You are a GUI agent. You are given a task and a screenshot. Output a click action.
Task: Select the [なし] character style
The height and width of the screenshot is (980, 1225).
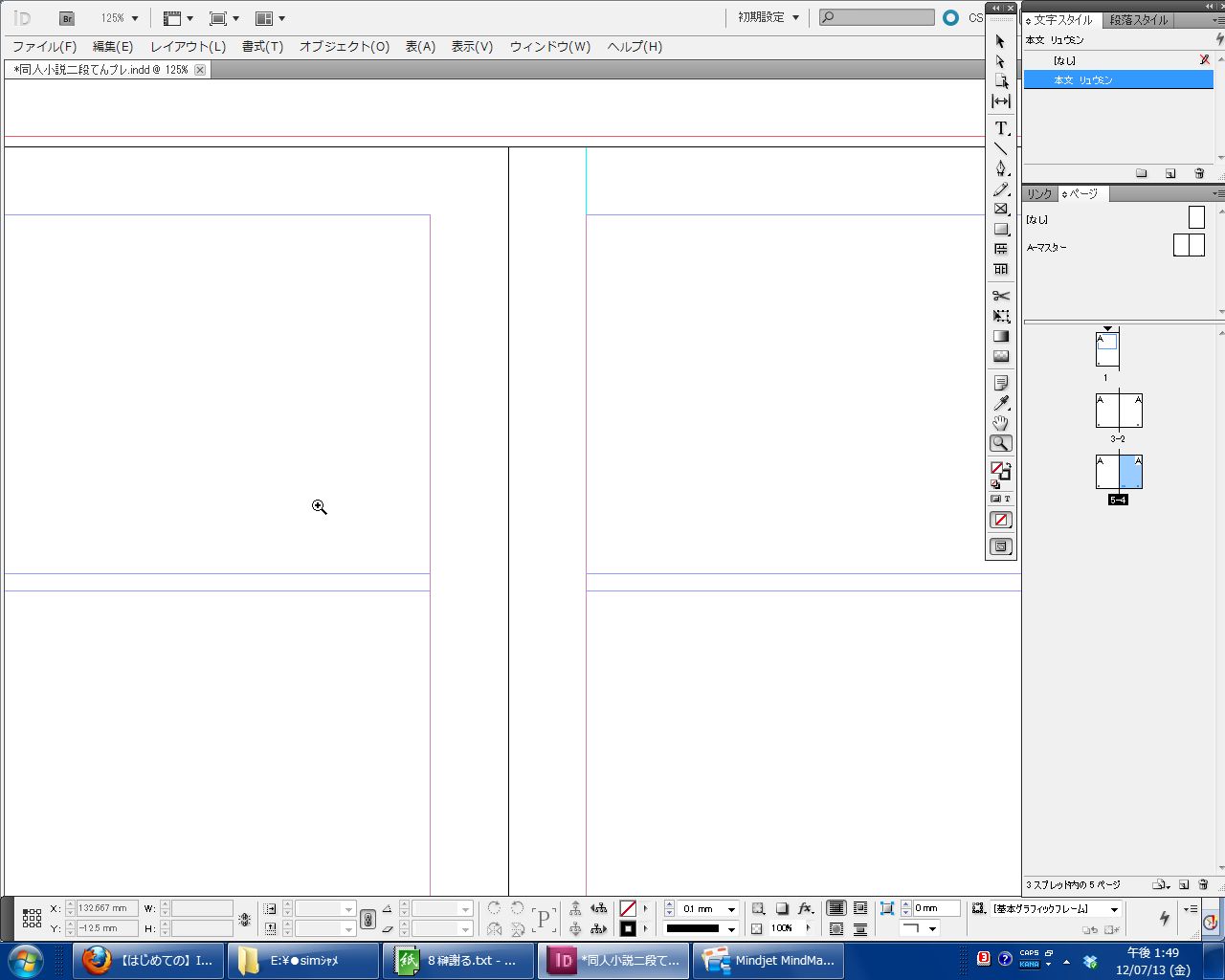(x=1118, y=60)
